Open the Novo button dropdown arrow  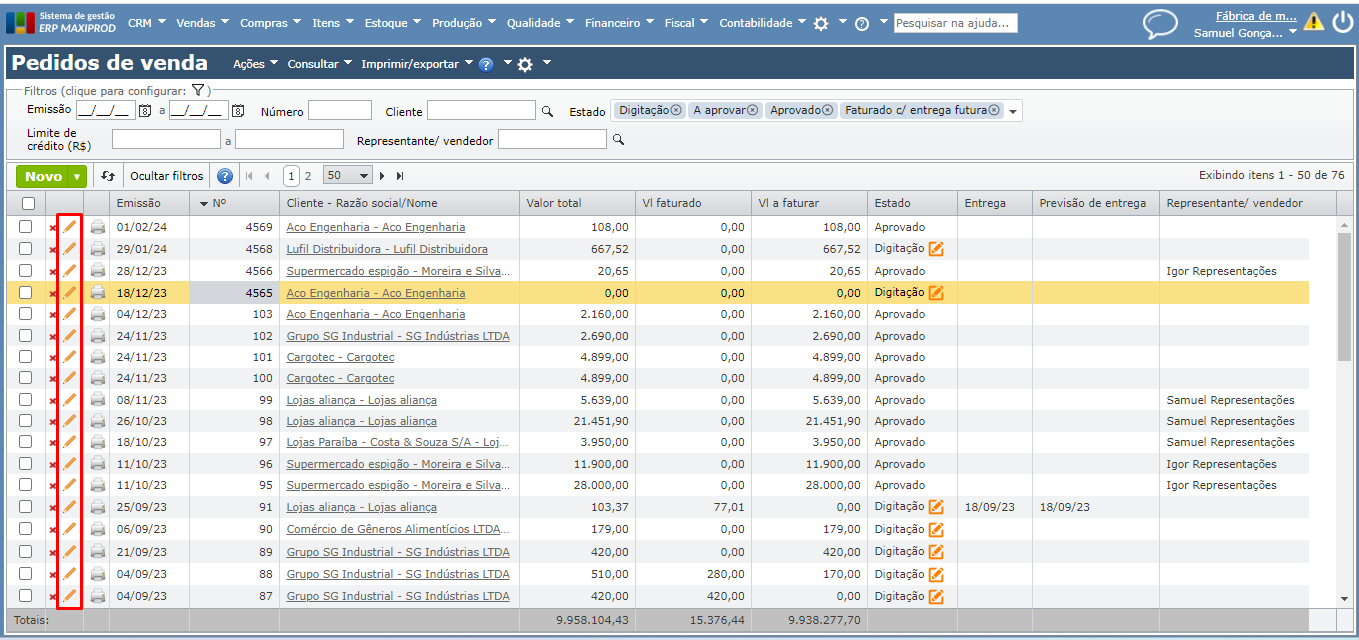pyautogui.click(x=77, y=177)
